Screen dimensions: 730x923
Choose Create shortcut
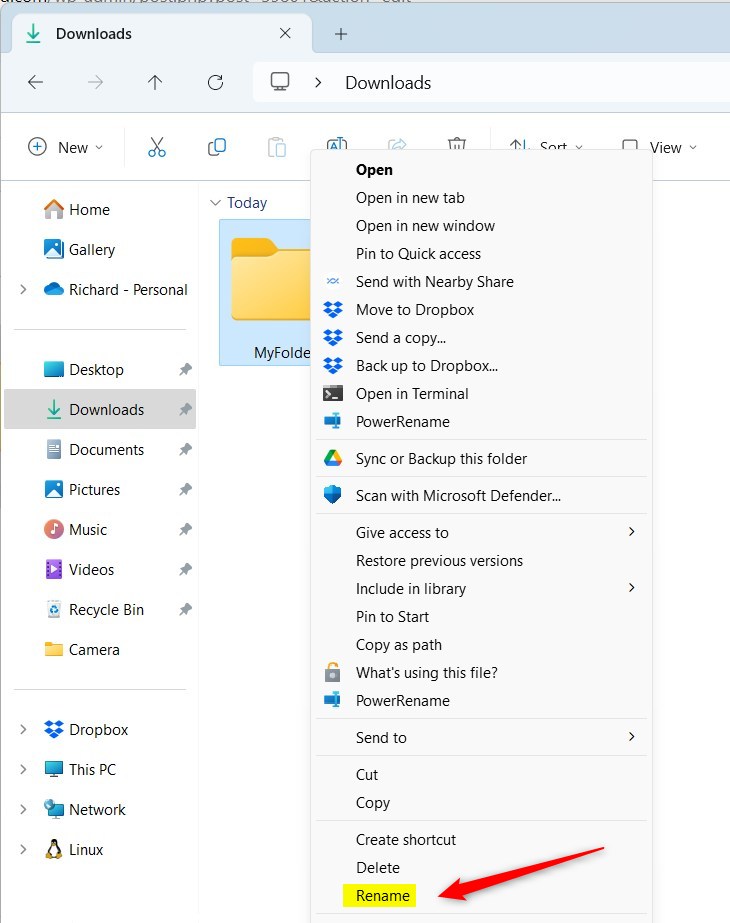[x=406, y=840]
